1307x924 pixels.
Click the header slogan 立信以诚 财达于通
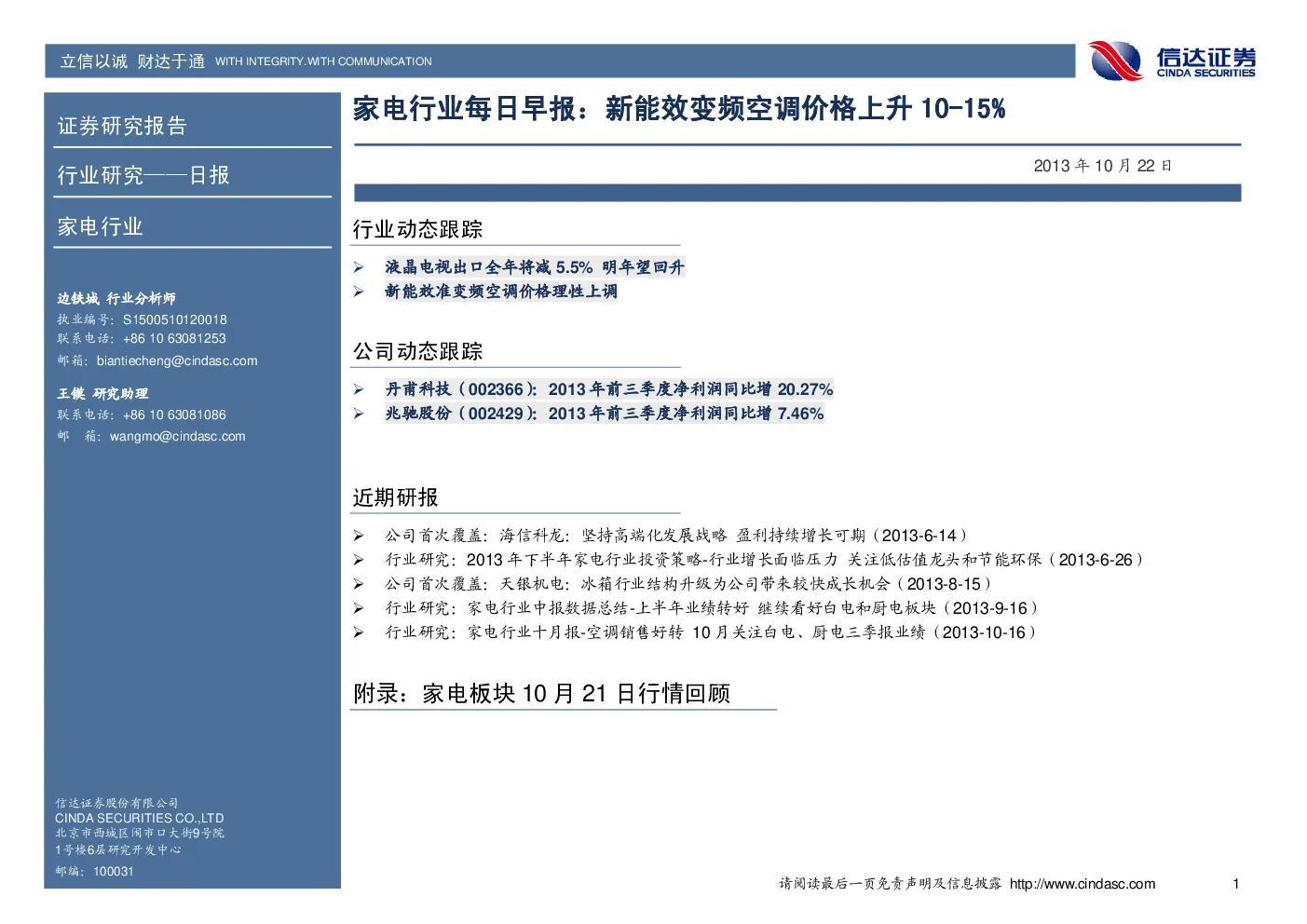[132, 61]
